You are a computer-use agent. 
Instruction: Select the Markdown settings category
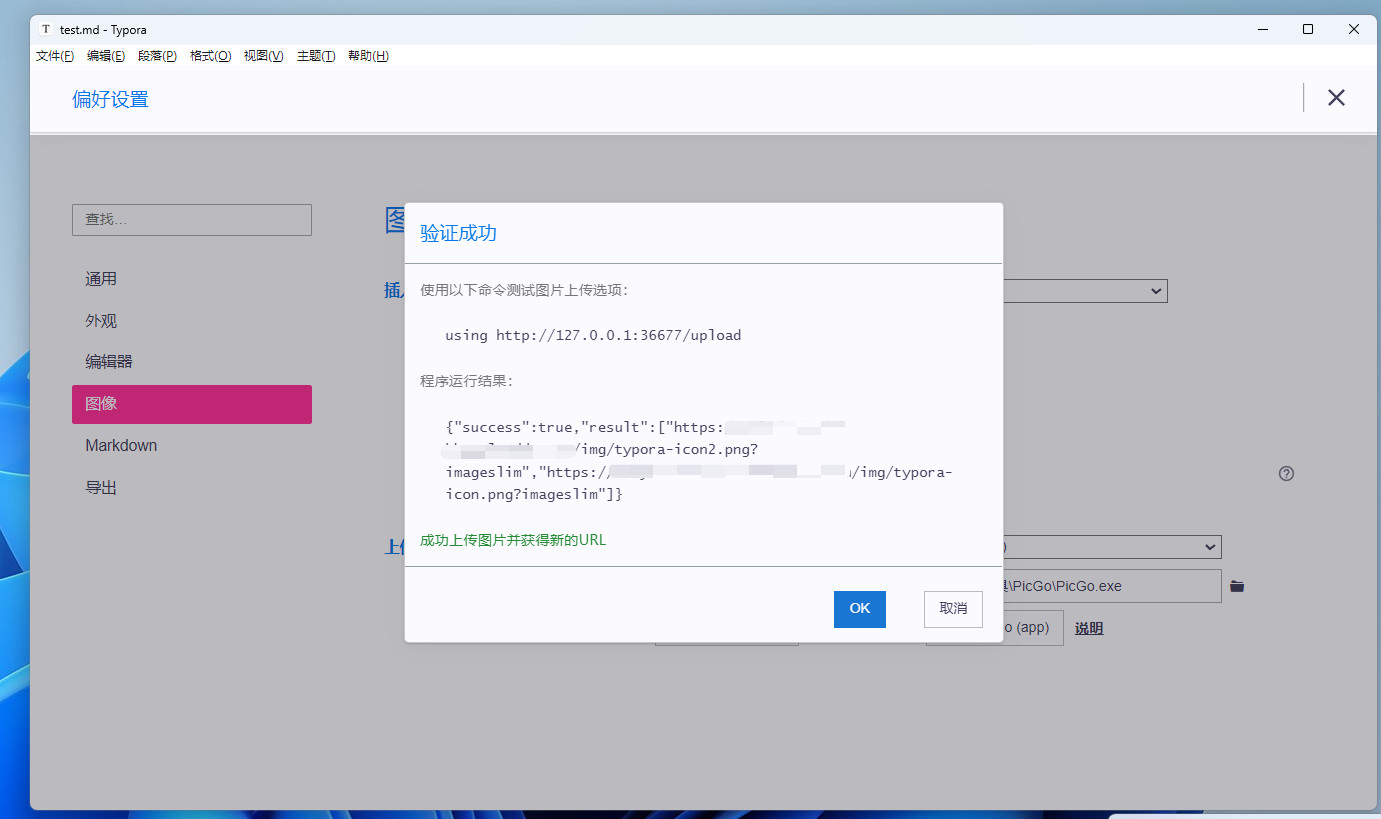click(192, 446)
